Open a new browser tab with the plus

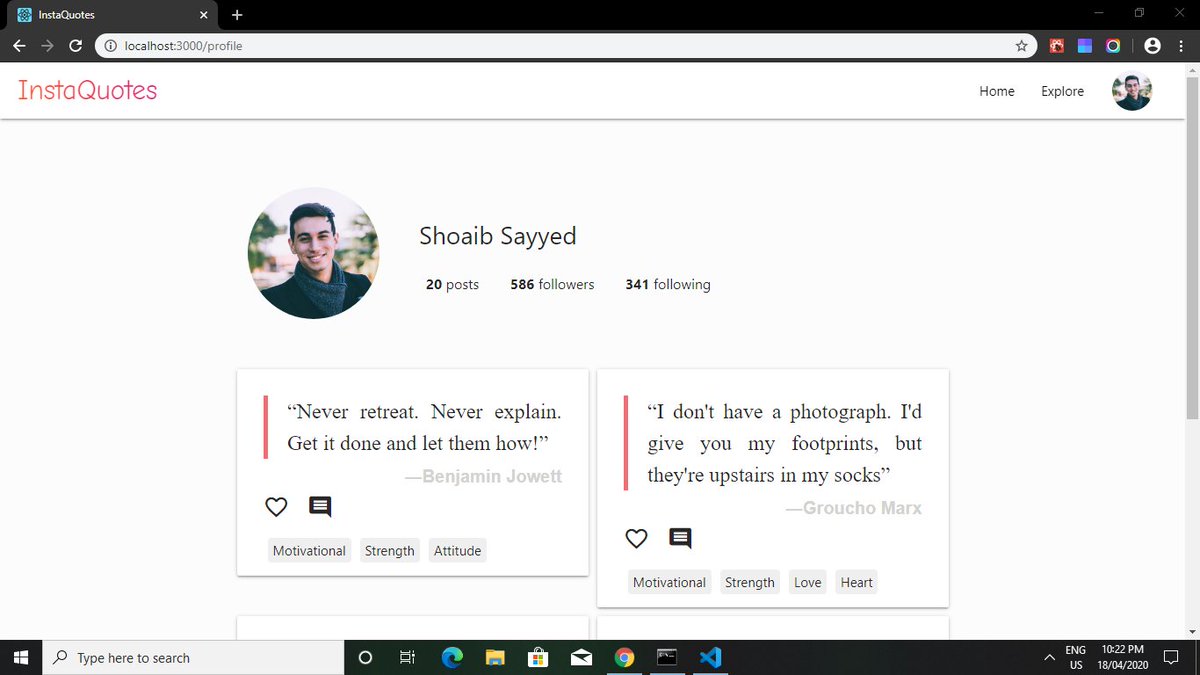coord(237,15)
